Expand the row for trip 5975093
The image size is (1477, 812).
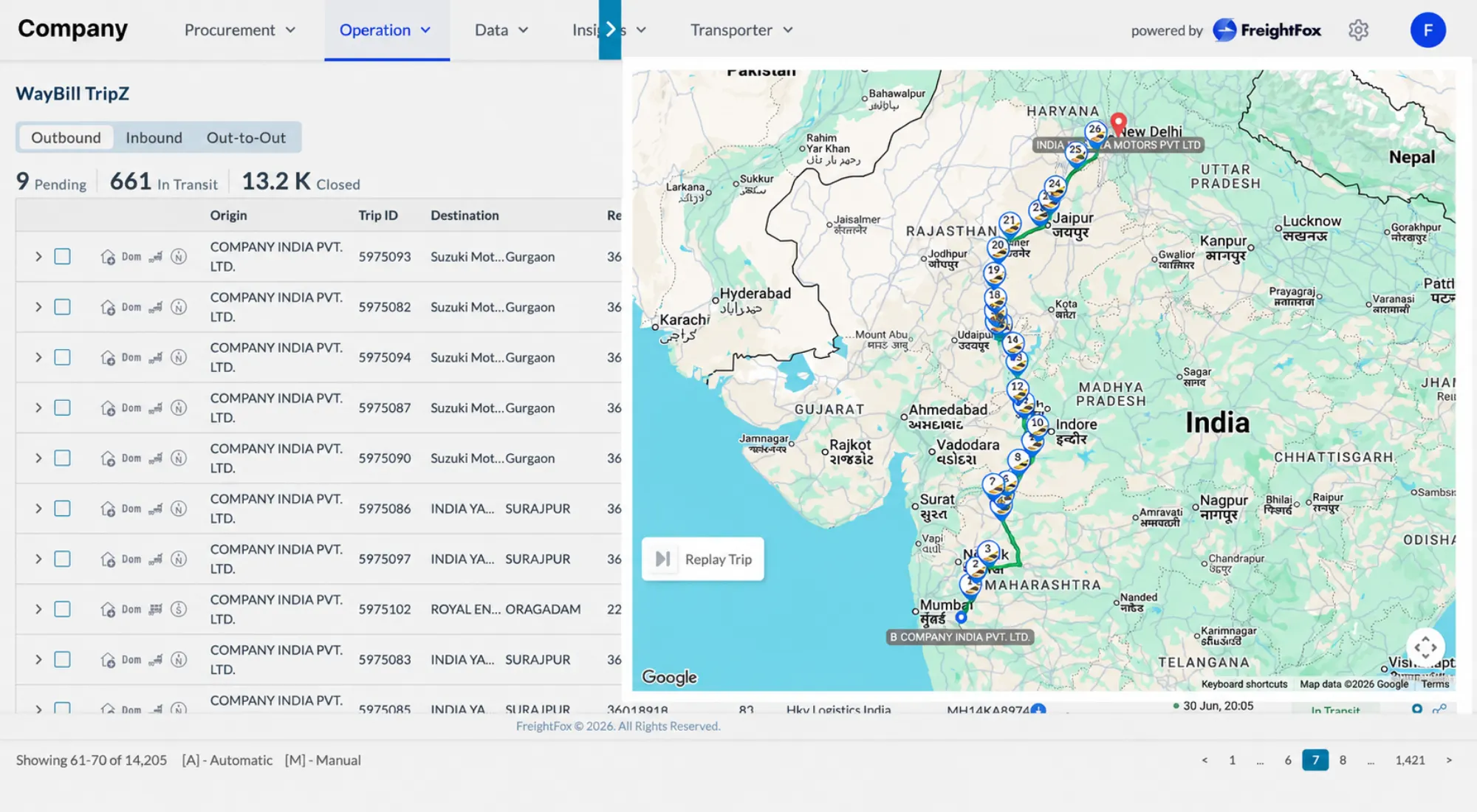38,257
